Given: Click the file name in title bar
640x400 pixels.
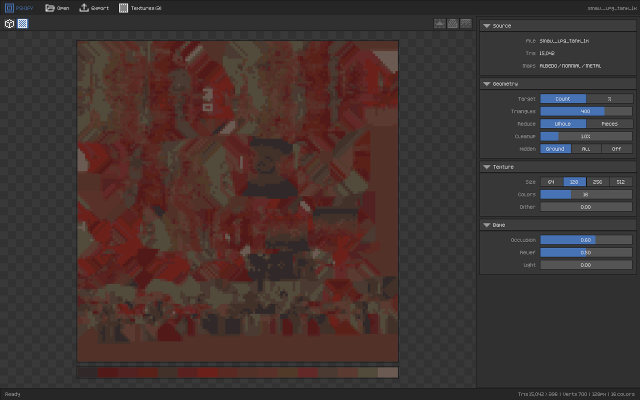Looking at the screenshot, I should click(612, 8).
